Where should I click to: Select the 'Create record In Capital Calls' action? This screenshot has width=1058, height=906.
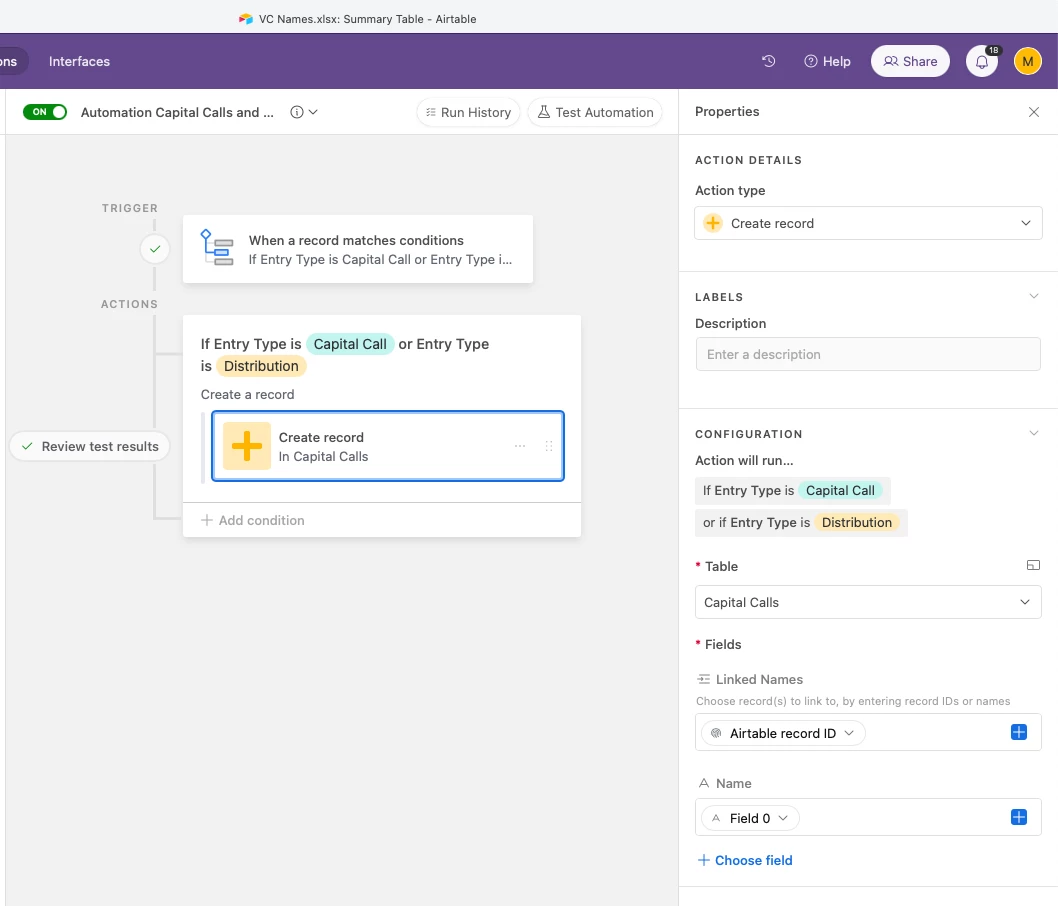point(388,446)
